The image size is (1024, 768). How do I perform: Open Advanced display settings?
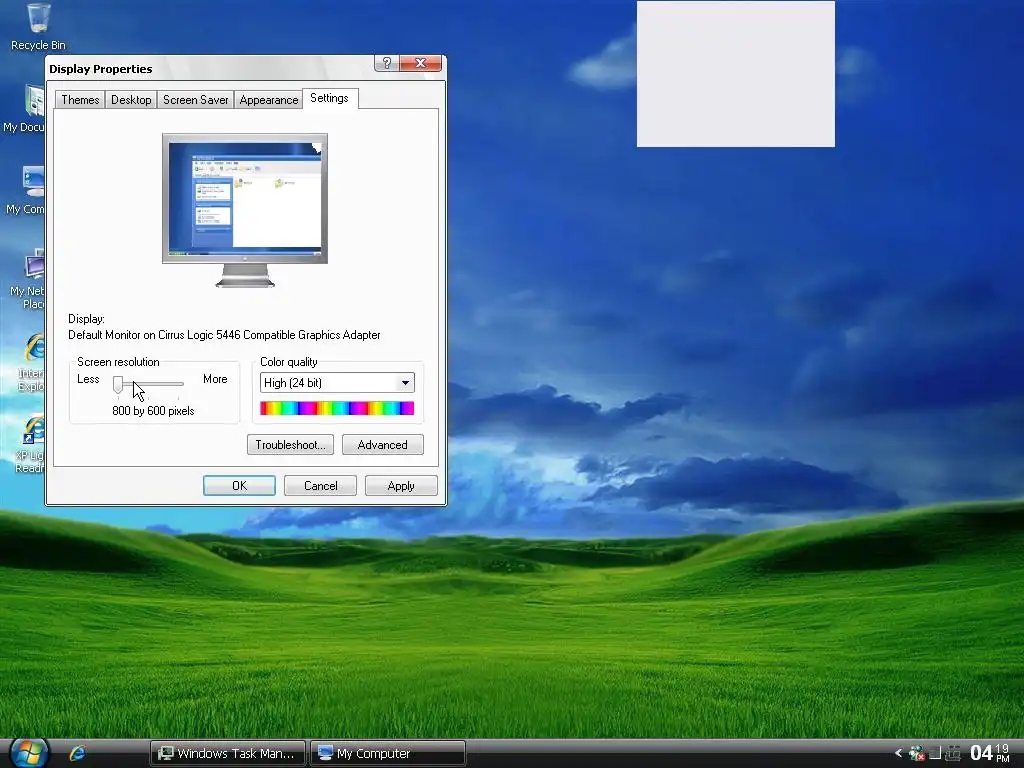[383, 445]
